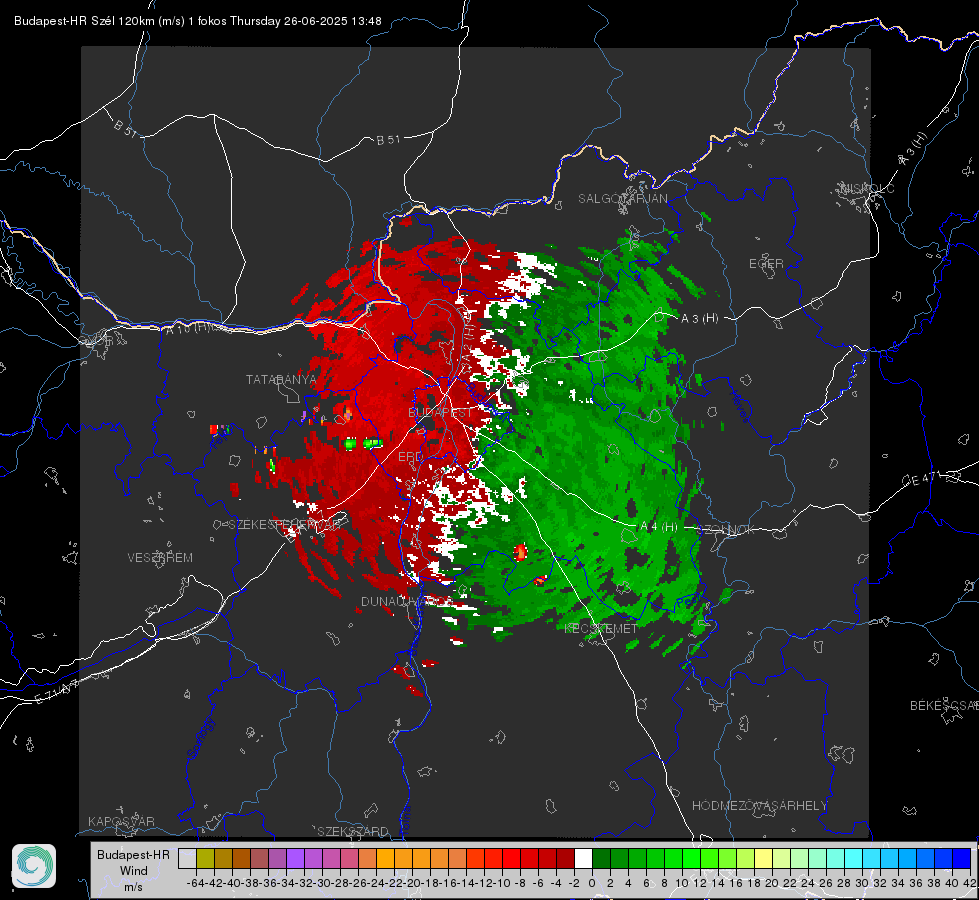
Task: Pick the purple swatch between -34 and -32
Action: pos(295,858)
